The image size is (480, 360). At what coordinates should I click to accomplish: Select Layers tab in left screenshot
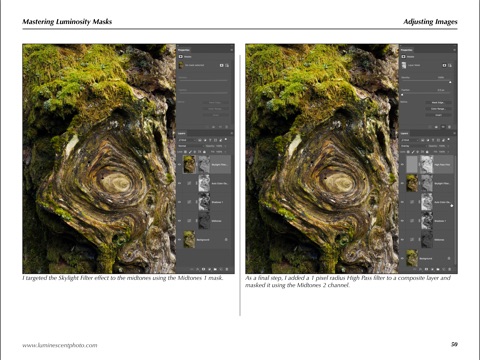(182, 133)
